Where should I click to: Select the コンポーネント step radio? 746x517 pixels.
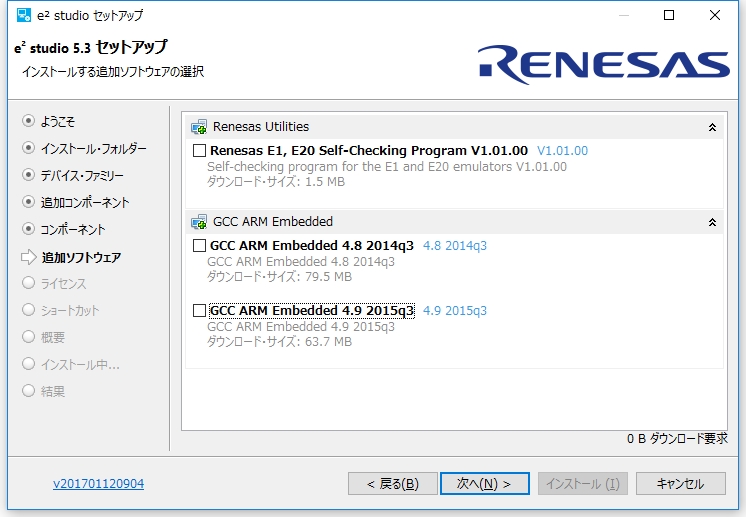point(29,229)
